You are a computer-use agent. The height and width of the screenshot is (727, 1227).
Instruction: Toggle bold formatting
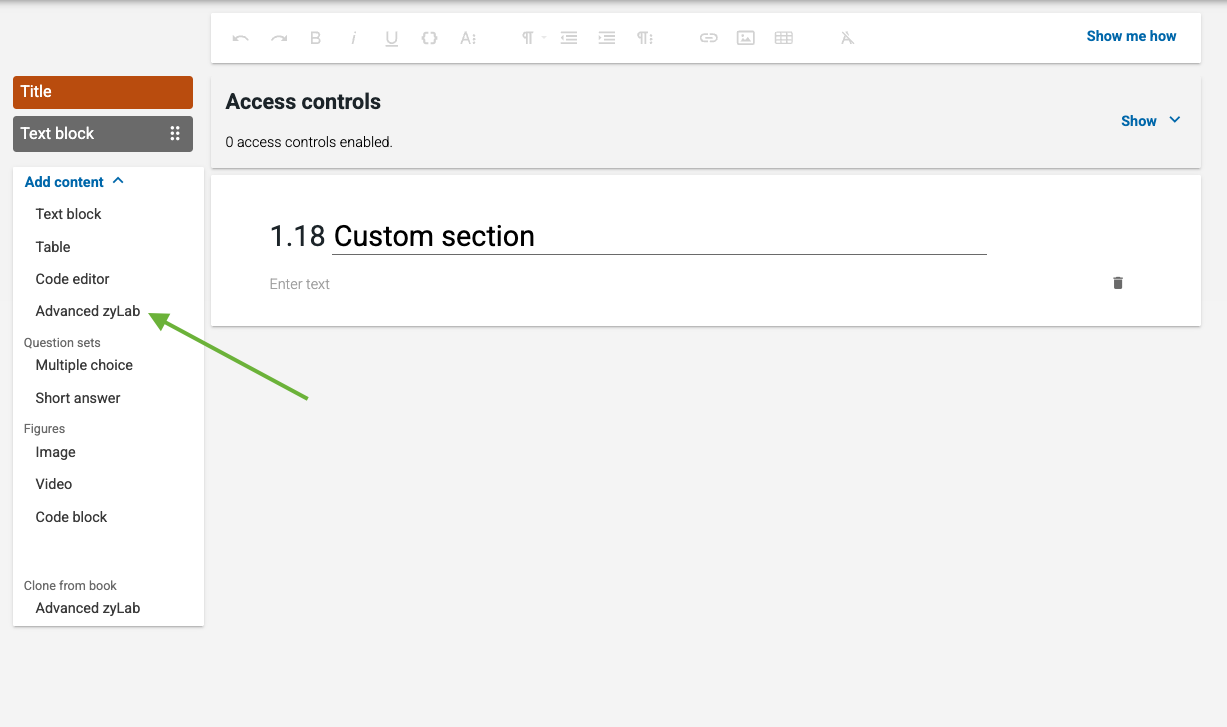tap(315, 38)
